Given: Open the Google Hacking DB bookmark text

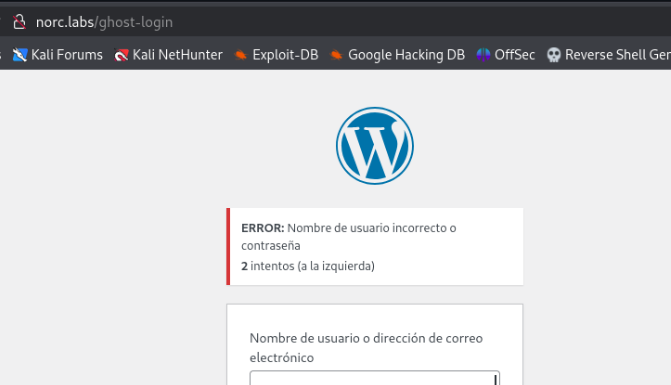Looking at the screenshot, I should pyautogui.click(x=407, y=55).
